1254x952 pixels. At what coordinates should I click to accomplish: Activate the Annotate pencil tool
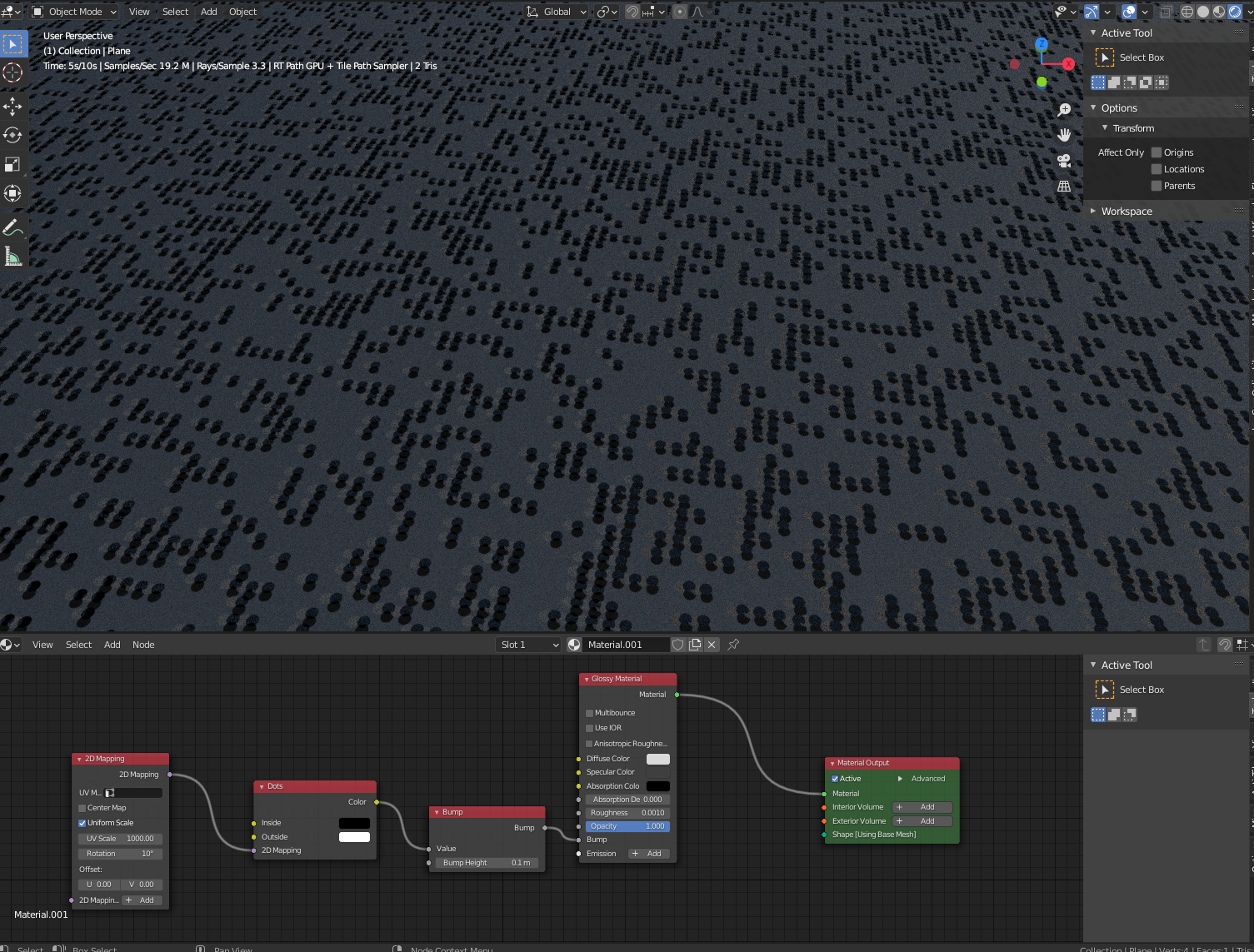click(x=12, y=227)
